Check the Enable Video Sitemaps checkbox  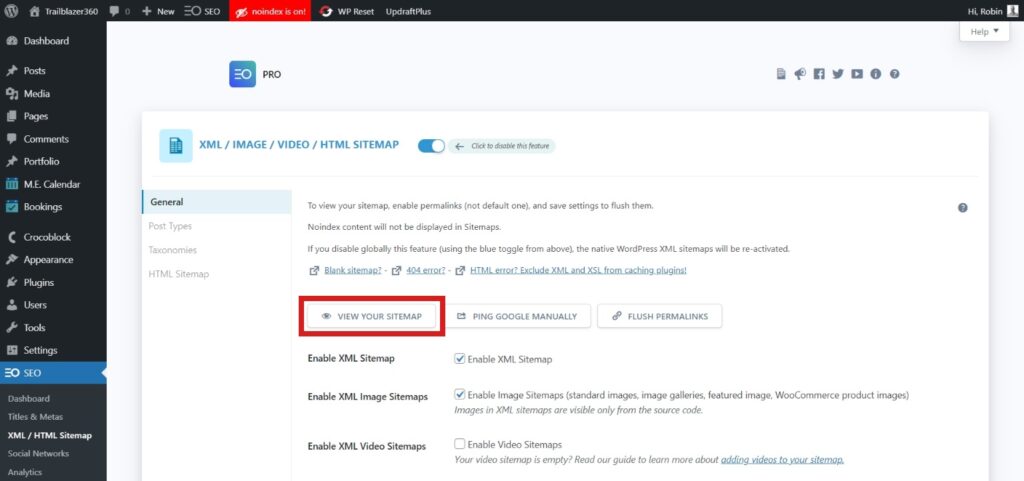click(x=460, y=444)
